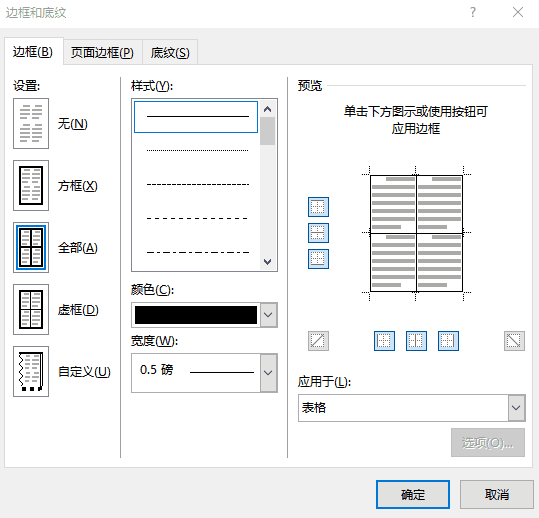Screen dimensions: 539x518
Task: Select the 方框(X) box border icon
Action: (31, 186)
